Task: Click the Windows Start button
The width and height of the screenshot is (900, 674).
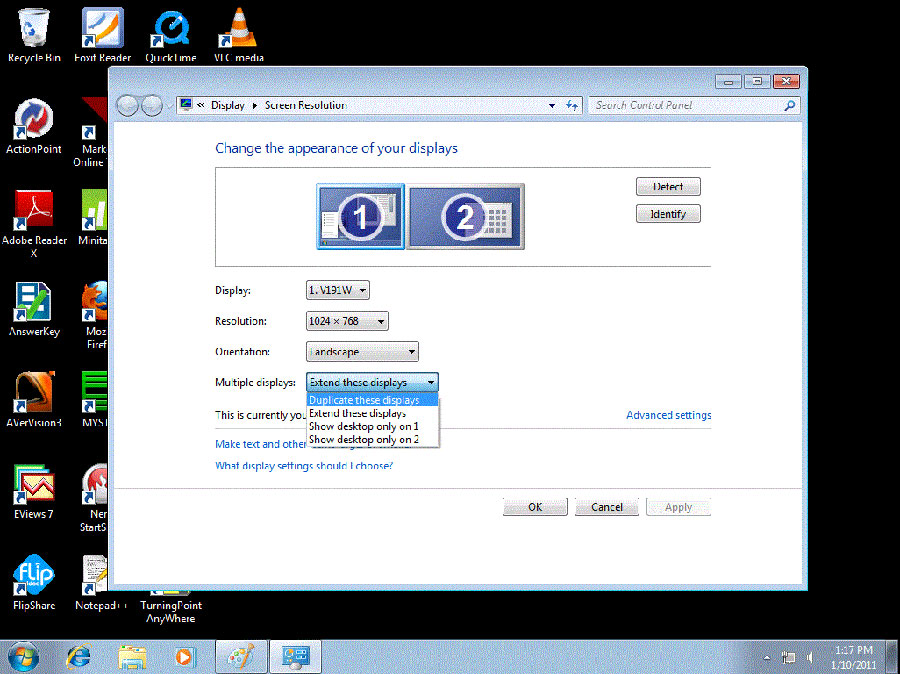Action: point(23,656)
